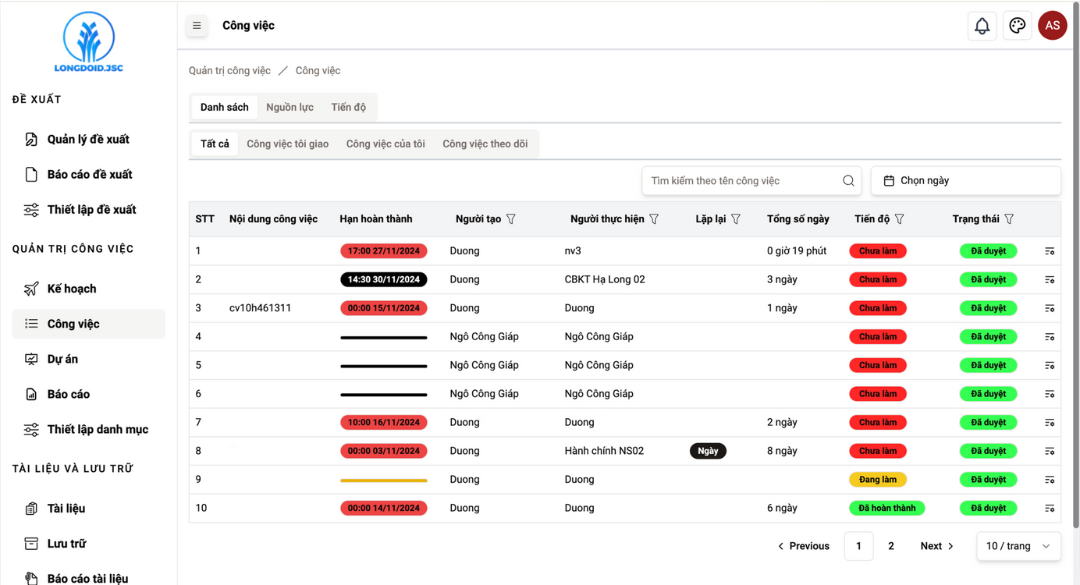Click the filter icon beside Lặp lại

tap(736, 219)
